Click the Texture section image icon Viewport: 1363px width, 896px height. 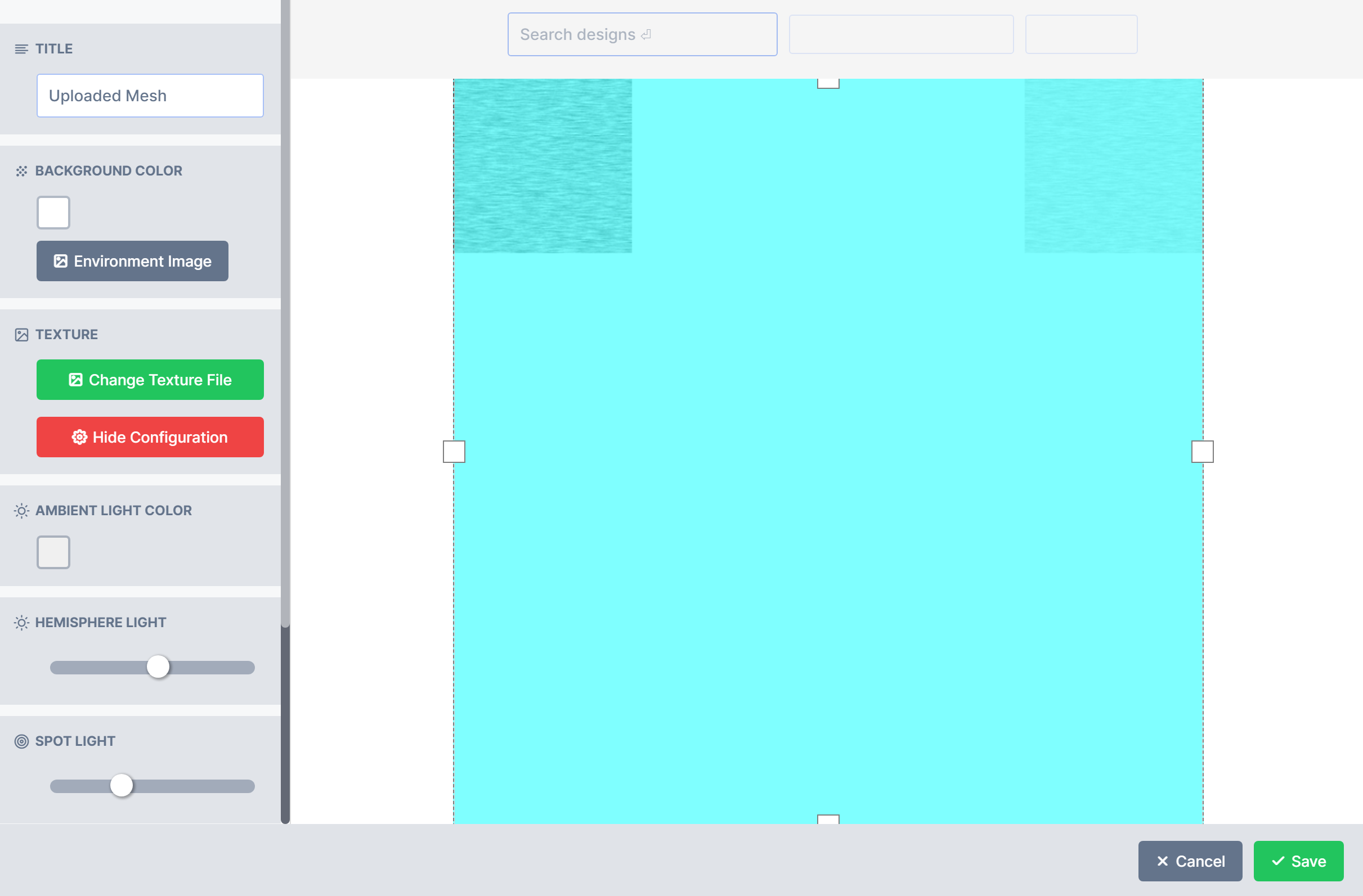point(21,335)
